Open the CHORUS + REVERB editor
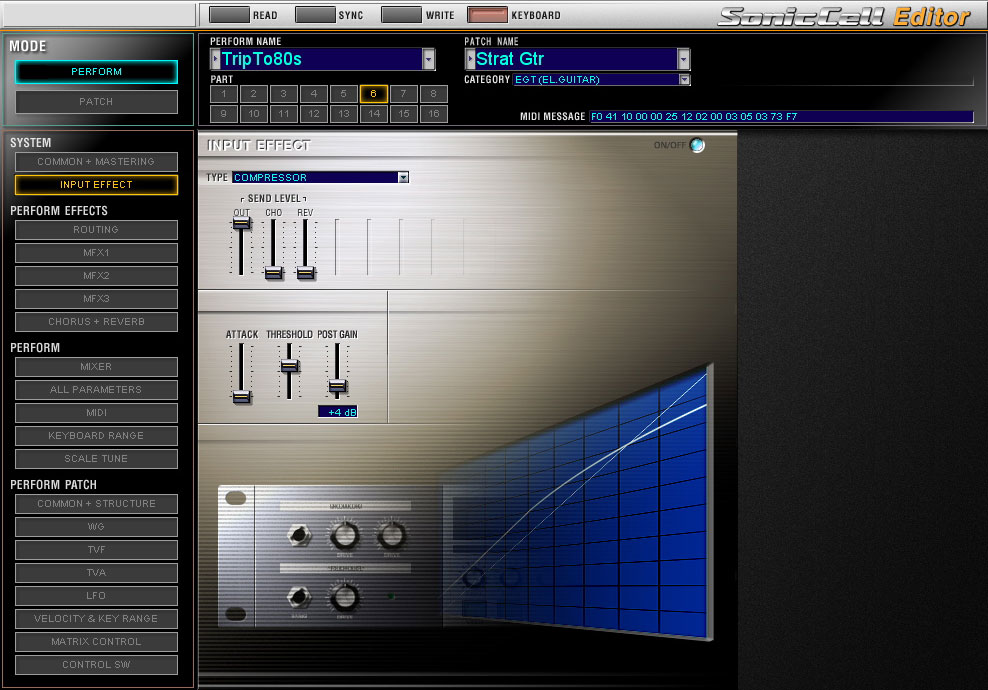Viewport: 988px width, 690px height. tap(96, 321)
